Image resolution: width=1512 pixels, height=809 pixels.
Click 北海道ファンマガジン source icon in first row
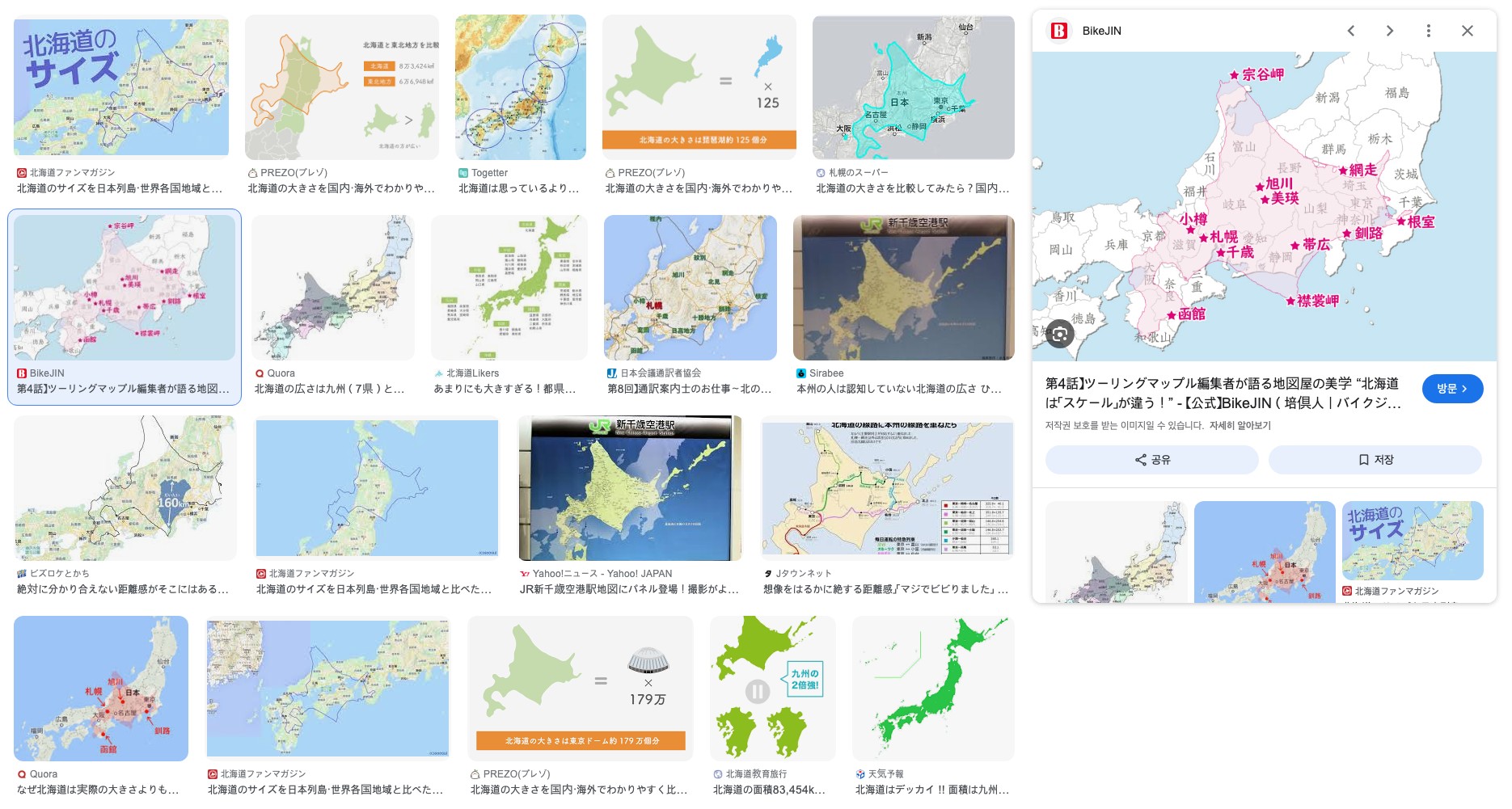22,173
